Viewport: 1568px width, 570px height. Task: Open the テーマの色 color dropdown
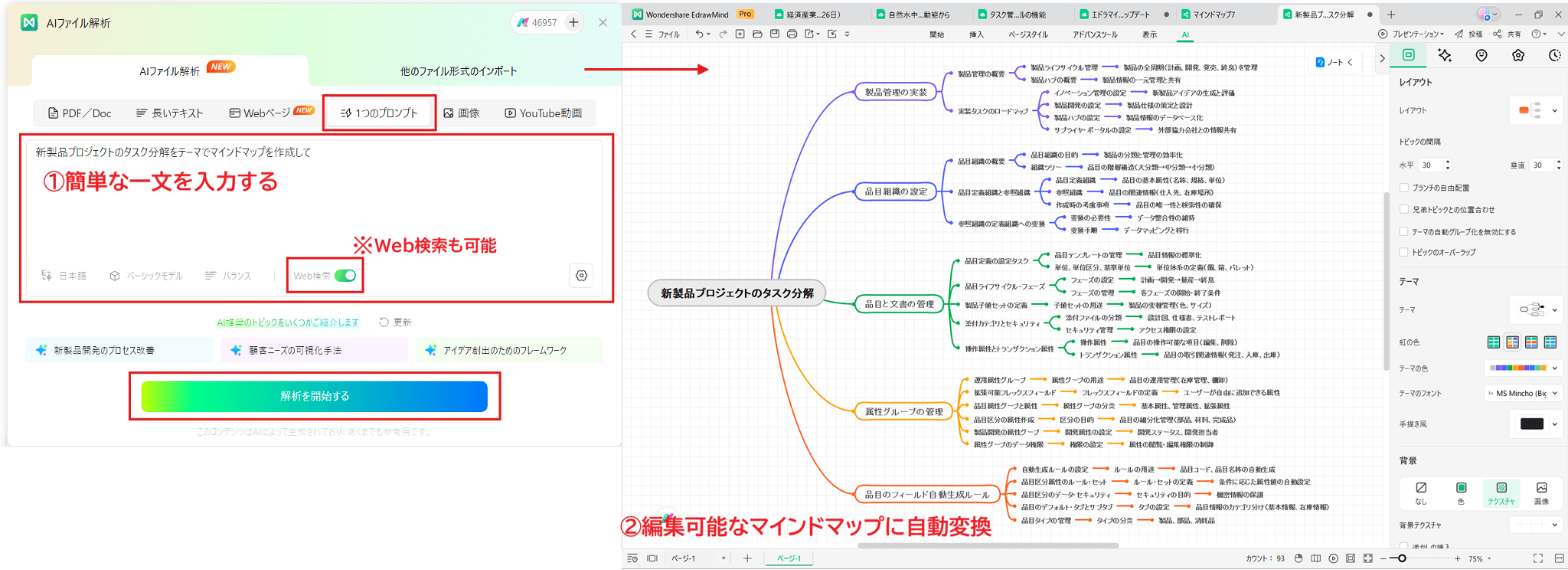[x=1524, y=369]
